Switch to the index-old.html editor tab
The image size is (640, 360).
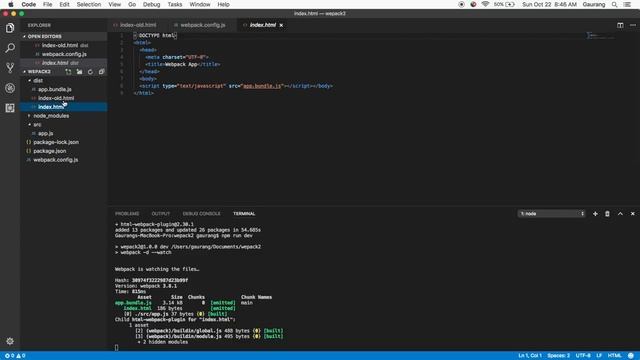pyautogui.click(x=138, y=25)
